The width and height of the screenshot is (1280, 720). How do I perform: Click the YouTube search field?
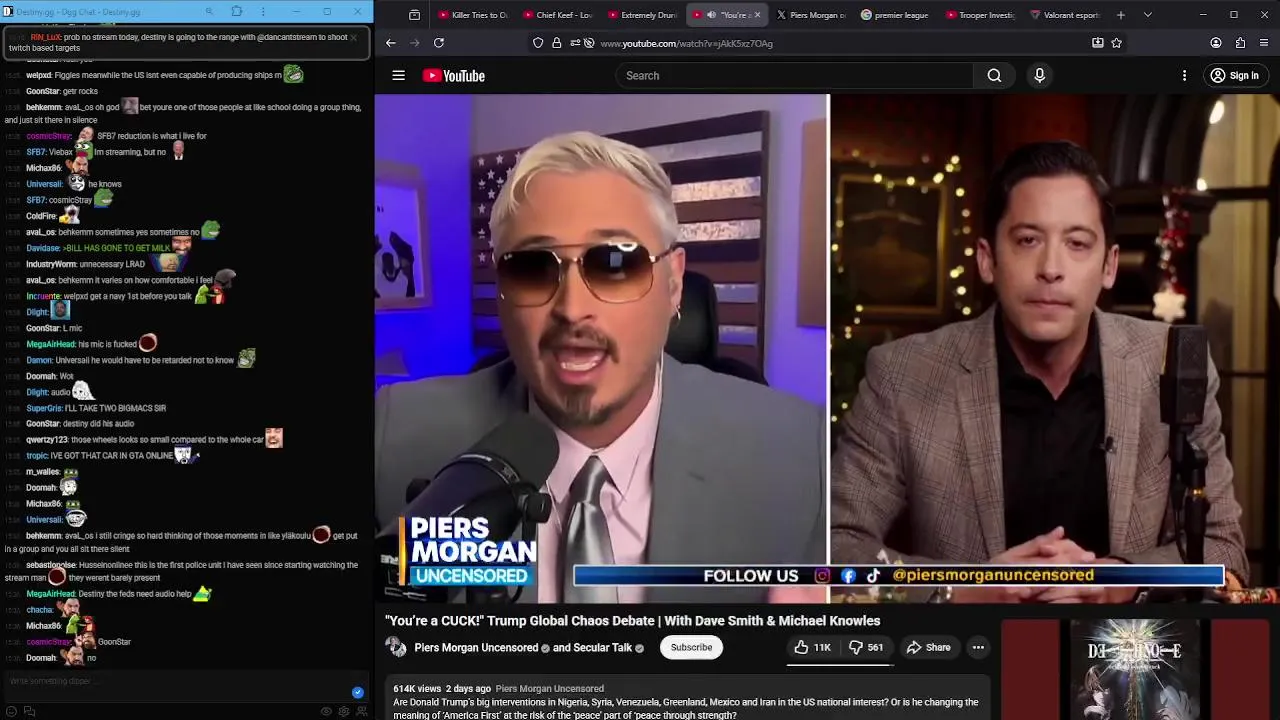[x=794, y=76]
